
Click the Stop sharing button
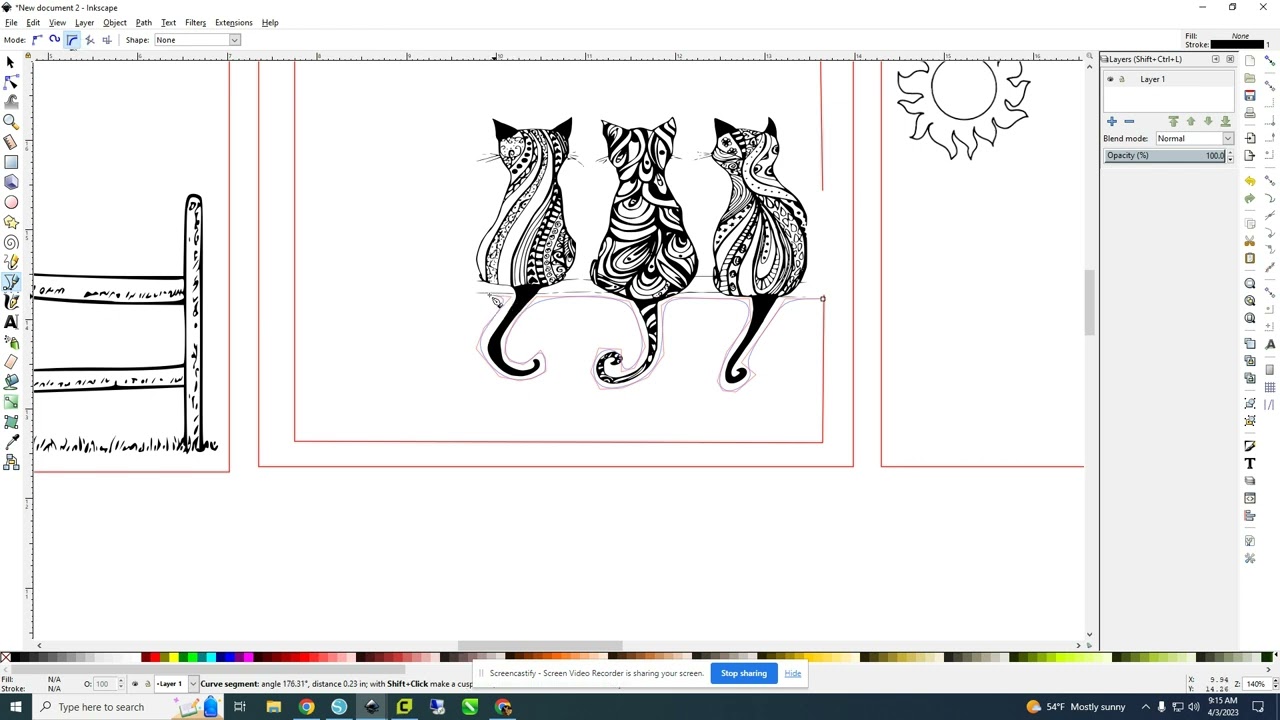pos(744,673)
